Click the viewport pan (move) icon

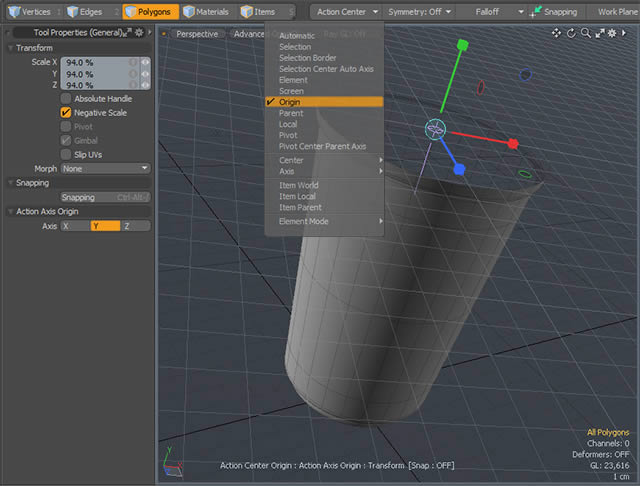556,33
